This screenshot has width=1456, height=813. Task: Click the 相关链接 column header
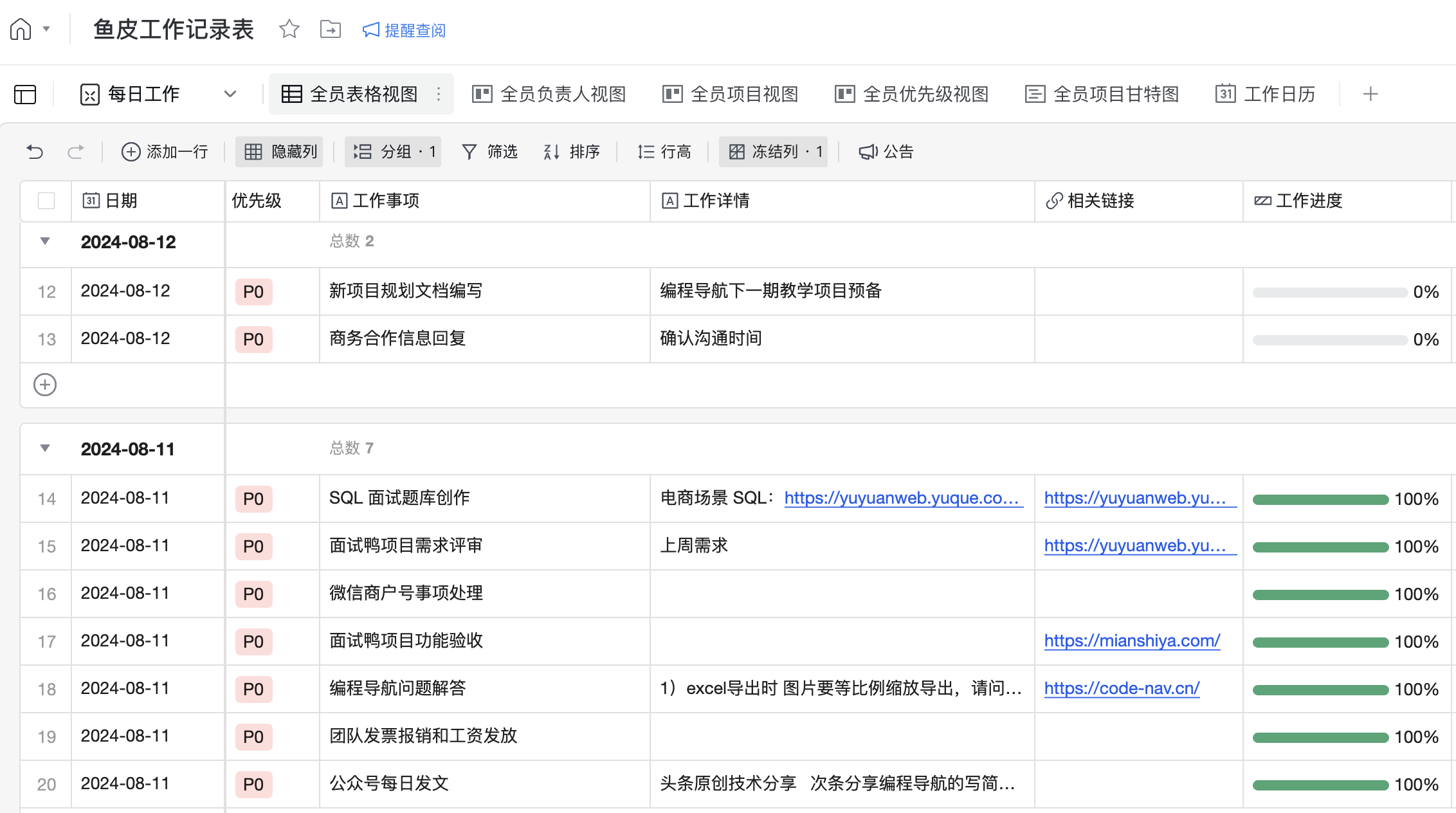(x=1139, y=201)
